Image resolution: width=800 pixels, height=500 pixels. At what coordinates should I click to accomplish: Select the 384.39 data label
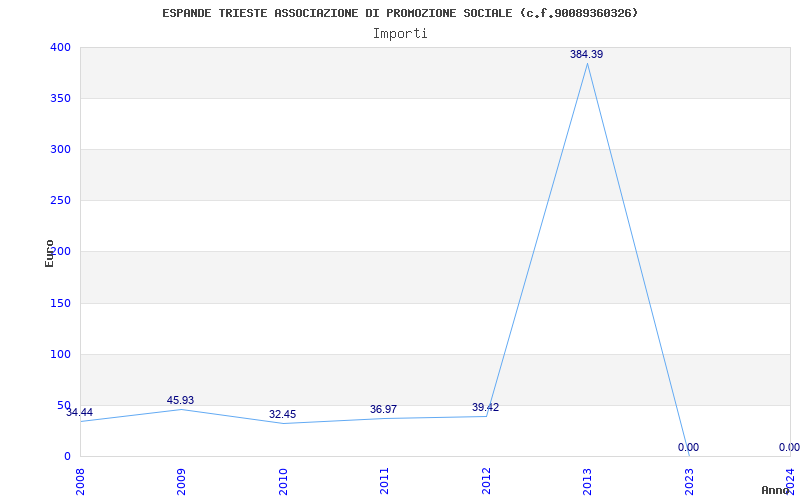coord(586,54)
